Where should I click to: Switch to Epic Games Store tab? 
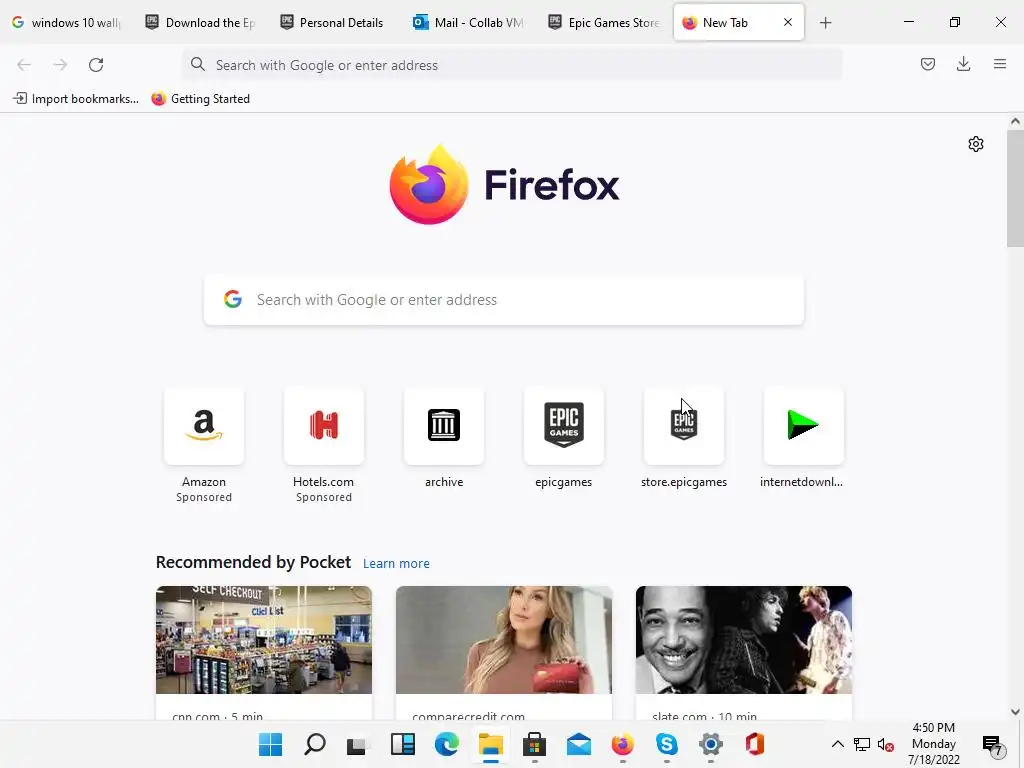[603, 23]
